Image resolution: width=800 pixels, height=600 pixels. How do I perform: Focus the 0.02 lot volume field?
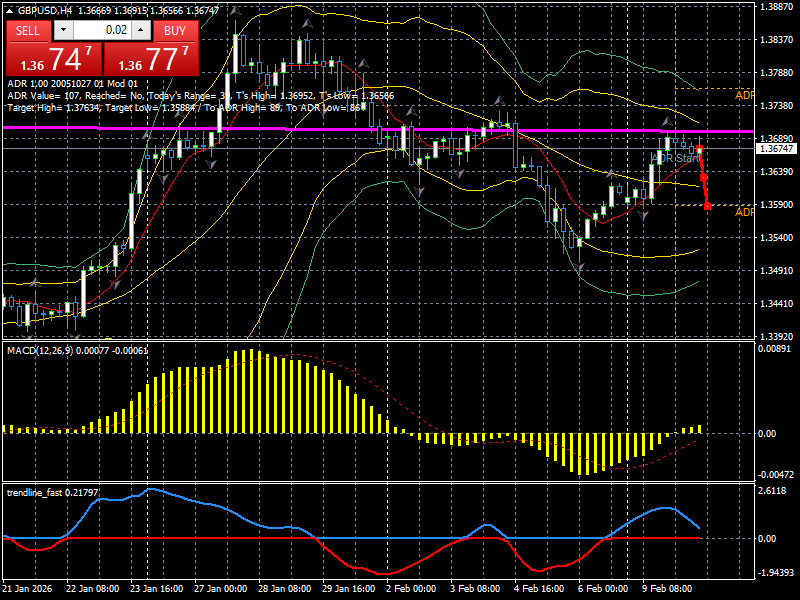click(103, 30)
